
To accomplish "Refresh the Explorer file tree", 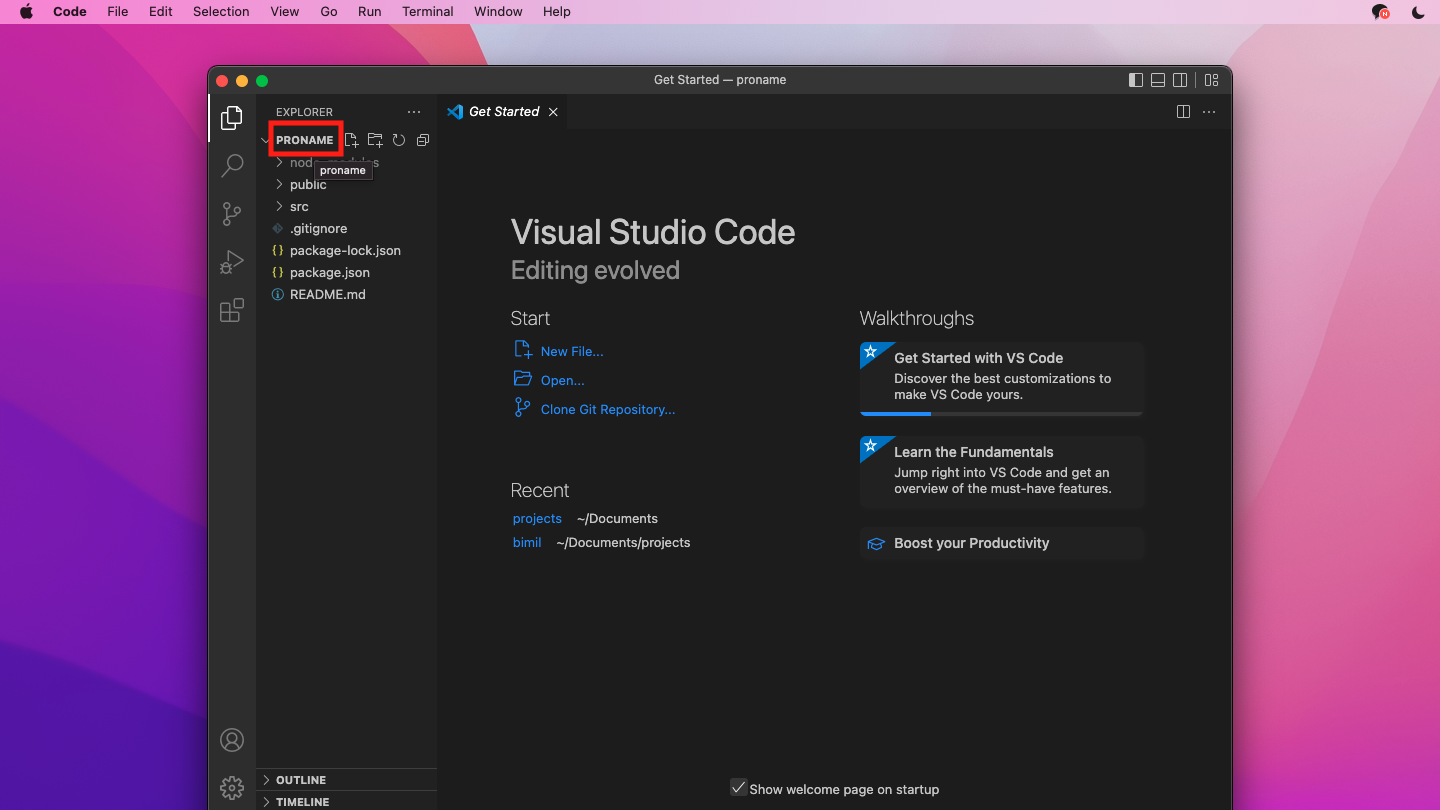I will click(399, 140).
